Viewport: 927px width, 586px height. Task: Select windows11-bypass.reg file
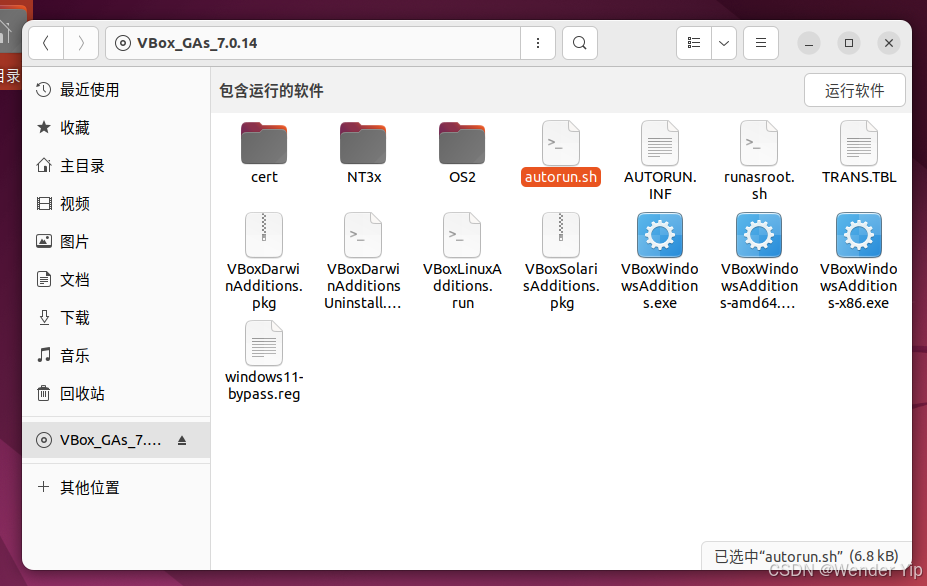tap(264, 361)
